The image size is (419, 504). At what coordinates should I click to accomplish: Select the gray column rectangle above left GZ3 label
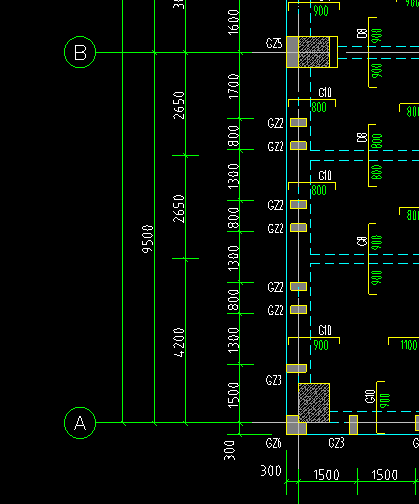pos(297,368)
